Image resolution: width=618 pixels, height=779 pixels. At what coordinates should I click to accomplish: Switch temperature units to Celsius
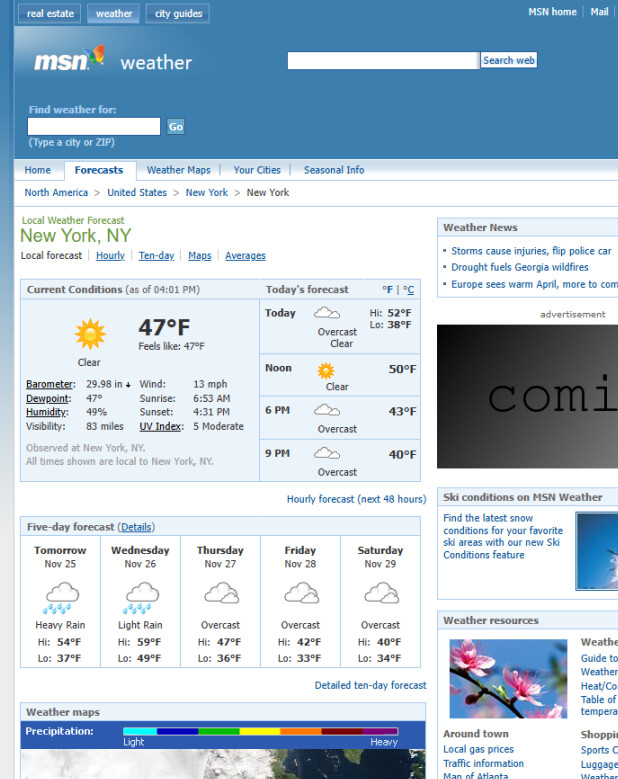point(408,290)
